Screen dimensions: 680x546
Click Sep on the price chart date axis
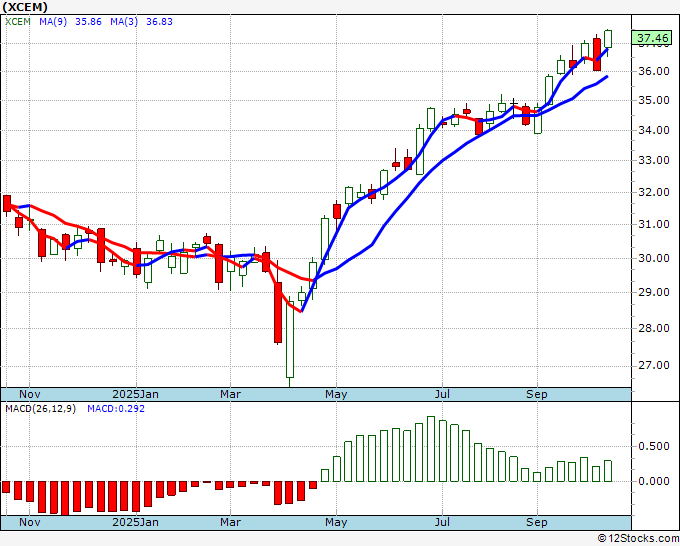[536, 394]
